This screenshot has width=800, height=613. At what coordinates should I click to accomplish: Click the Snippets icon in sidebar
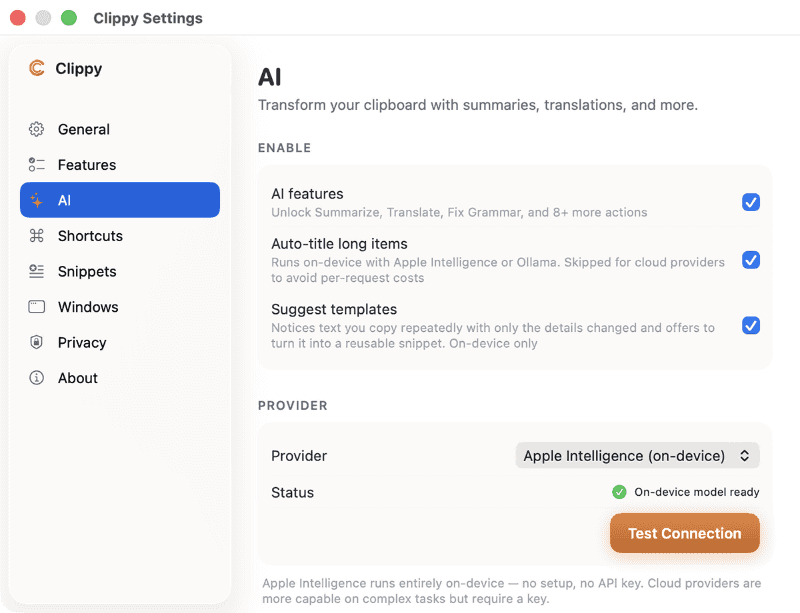coord(36,272)
